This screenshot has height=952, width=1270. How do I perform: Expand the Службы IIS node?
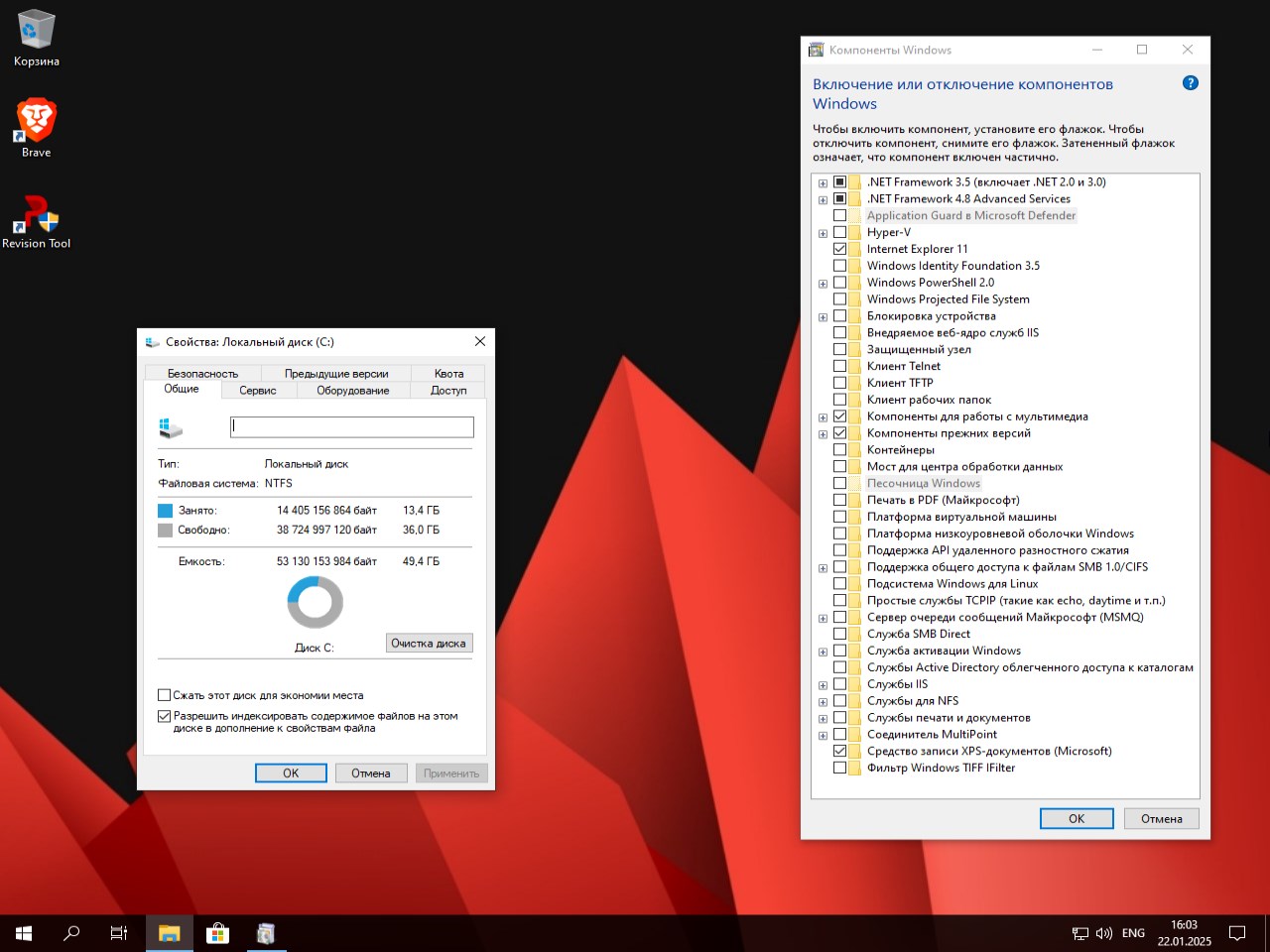click(x=823, y=685)
